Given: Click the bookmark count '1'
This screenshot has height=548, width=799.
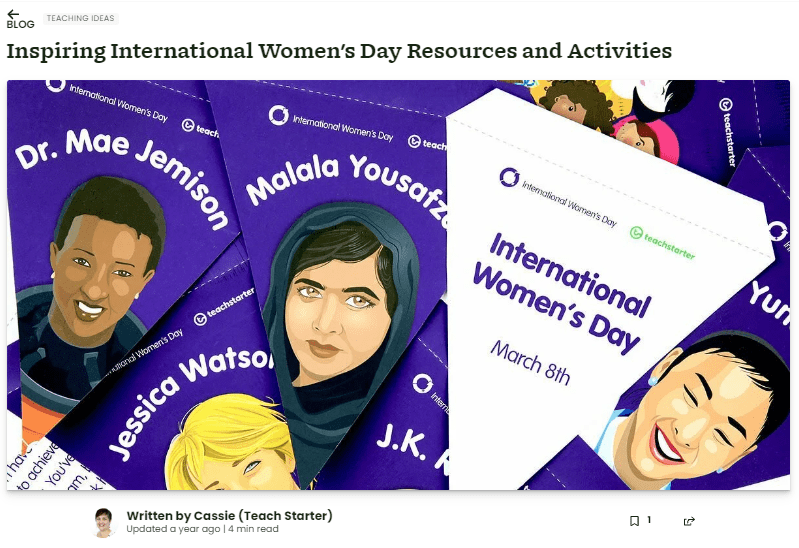Looking at the screenshot, I should click(649, 520).
